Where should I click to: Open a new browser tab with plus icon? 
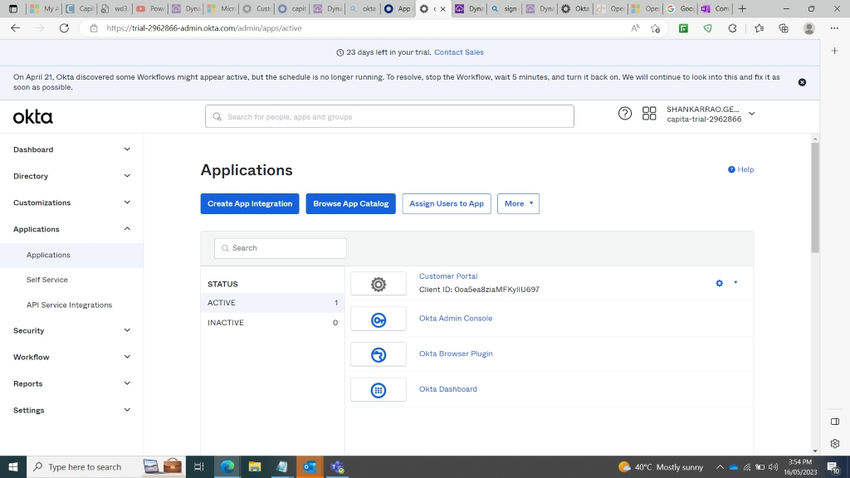click(x=742, y=9)
